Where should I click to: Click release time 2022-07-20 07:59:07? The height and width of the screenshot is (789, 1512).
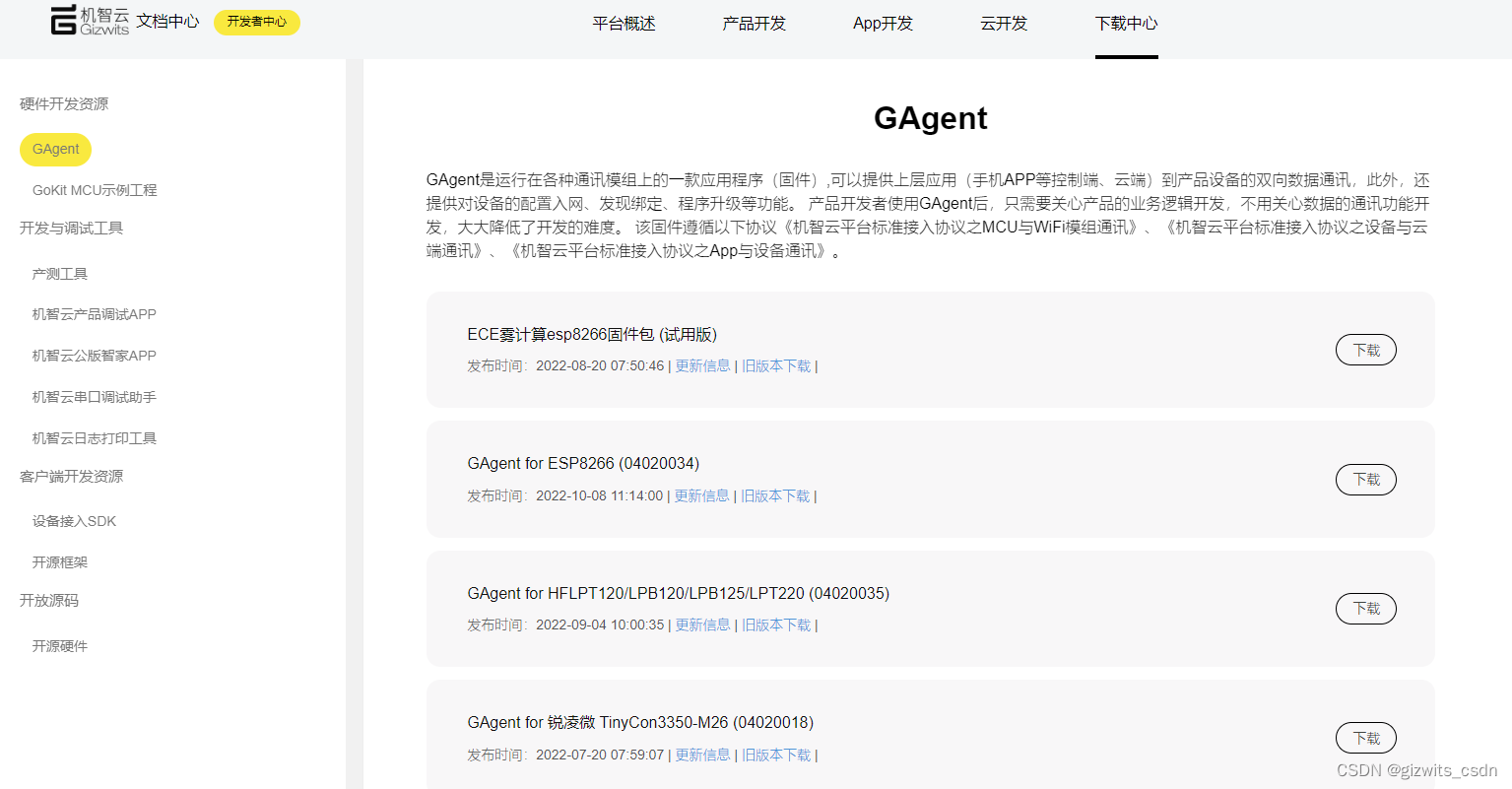600,756
